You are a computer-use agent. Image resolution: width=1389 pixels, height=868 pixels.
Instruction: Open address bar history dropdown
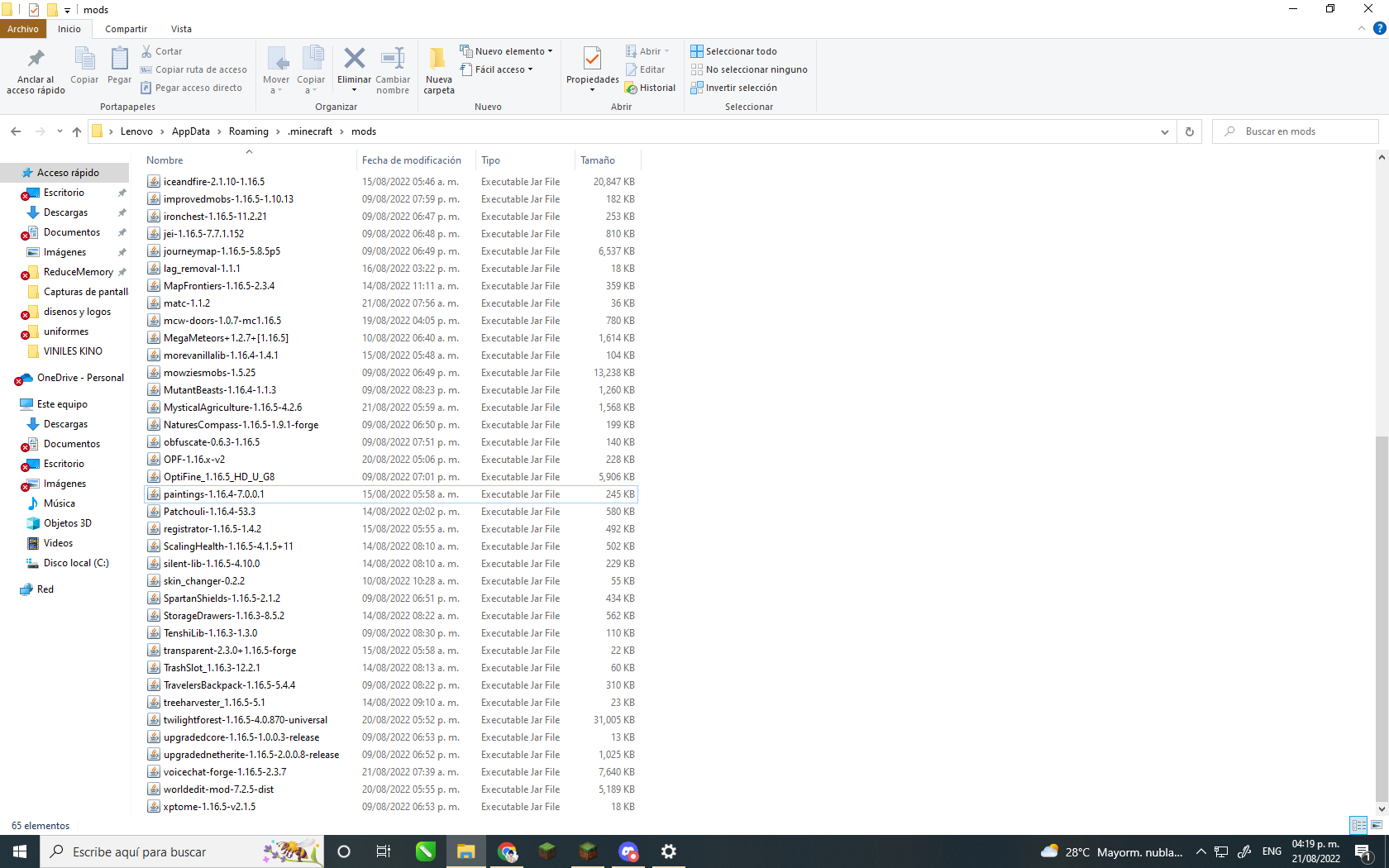click(1165, 131)
